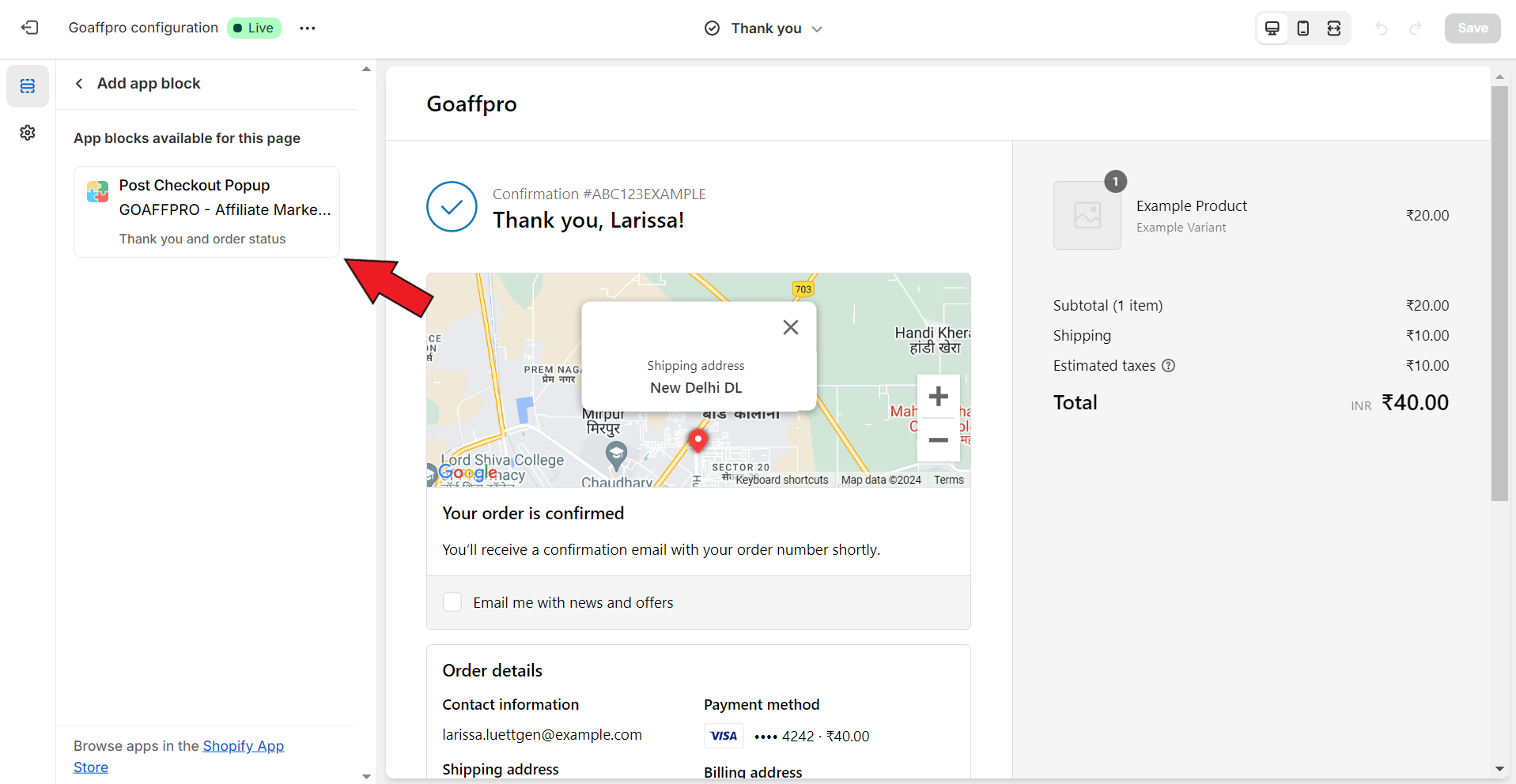Open the three-dot more actions menu
The image size is (1516, 784).
tap(308, 28)
